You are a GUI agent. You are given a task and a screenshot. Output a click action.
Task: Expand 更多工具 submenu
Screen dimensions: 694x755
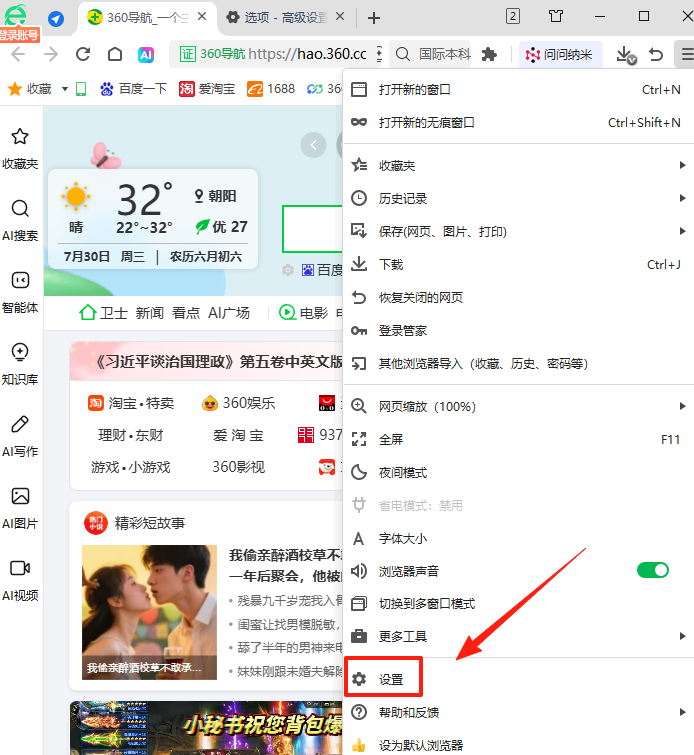519,637
